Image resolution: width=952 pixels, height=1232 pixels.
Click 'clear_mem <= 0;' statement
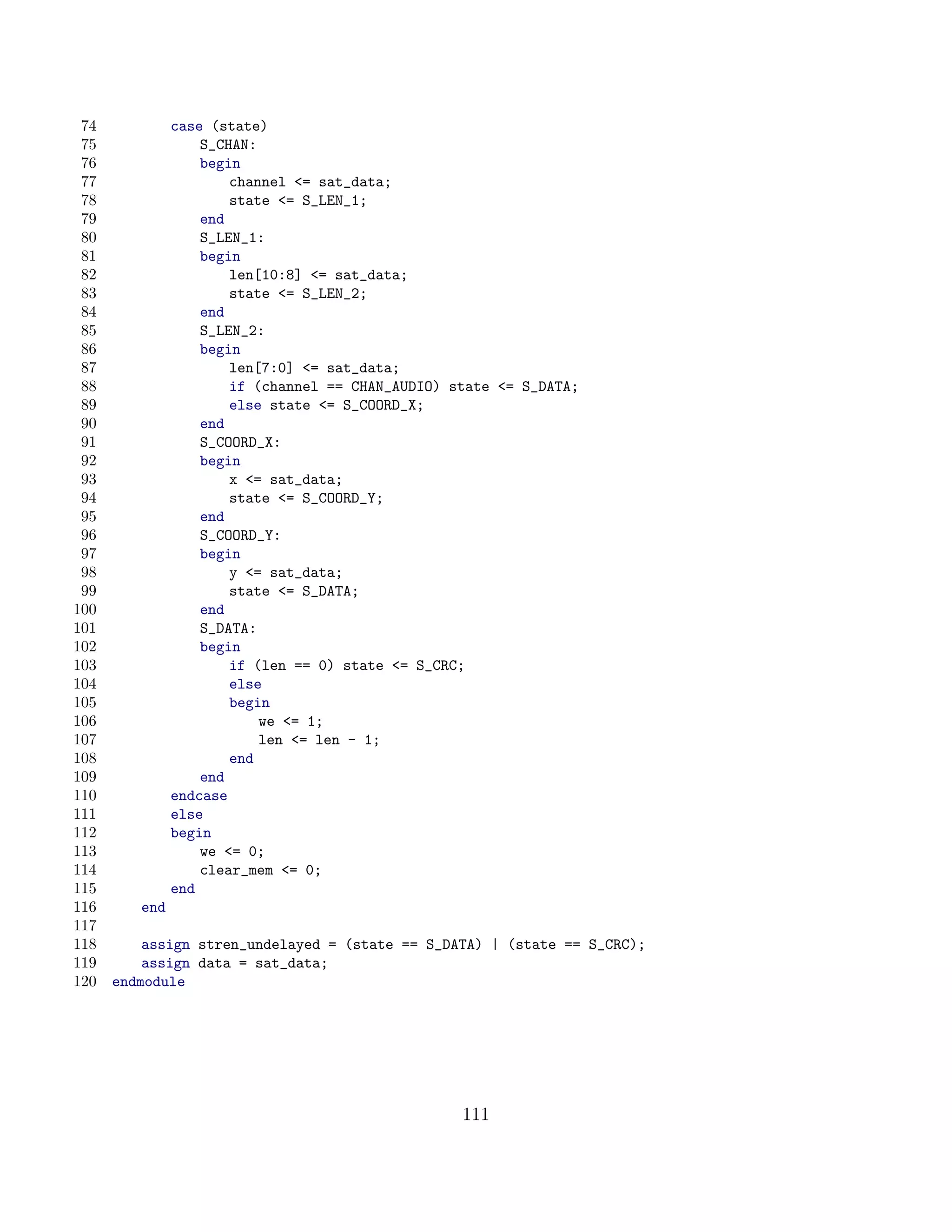click(x=260, y=870)
